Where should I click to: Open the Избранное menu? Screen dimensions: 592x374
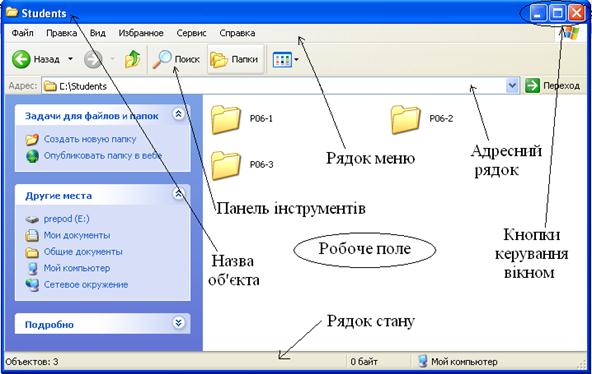pos(141,33)
